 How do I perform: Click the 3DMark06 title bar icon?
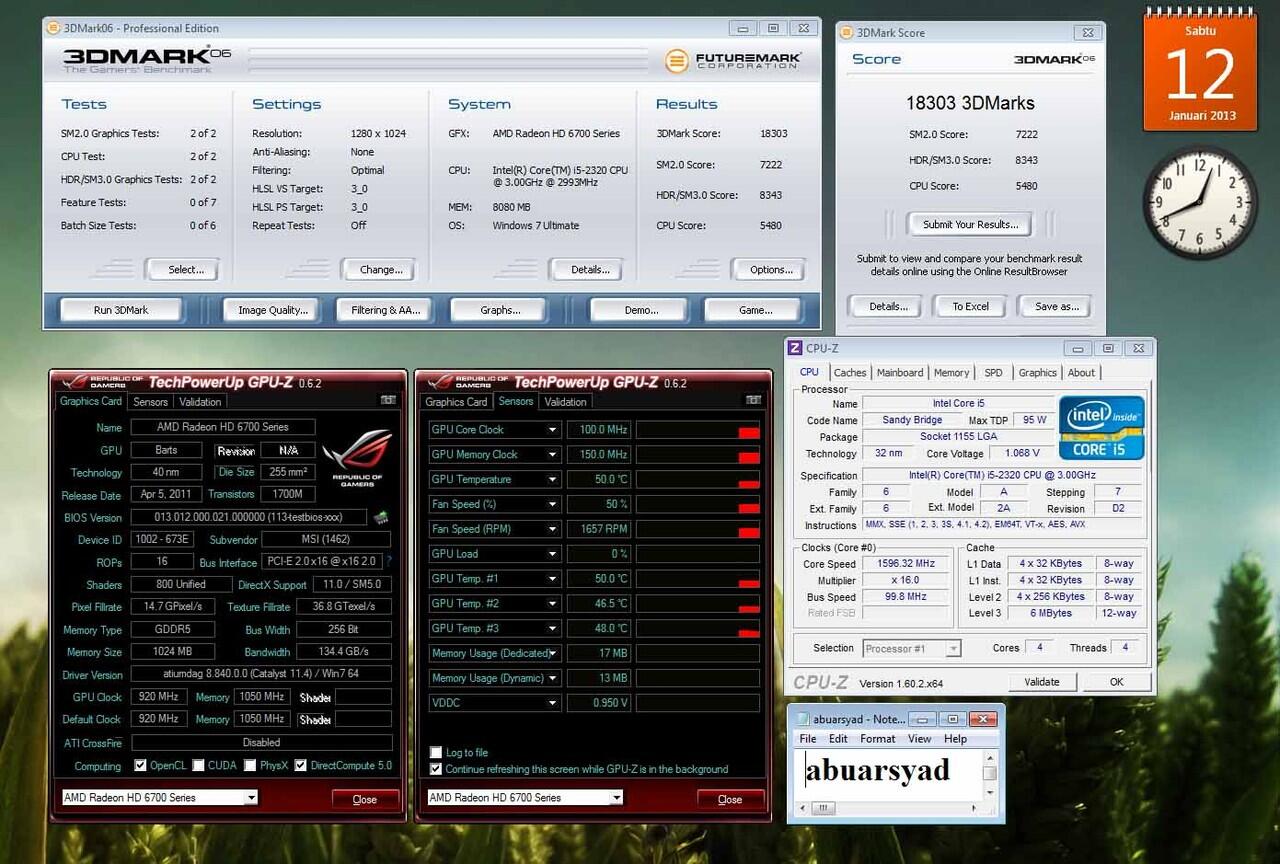pyautogui.click(x=54, y=28)
